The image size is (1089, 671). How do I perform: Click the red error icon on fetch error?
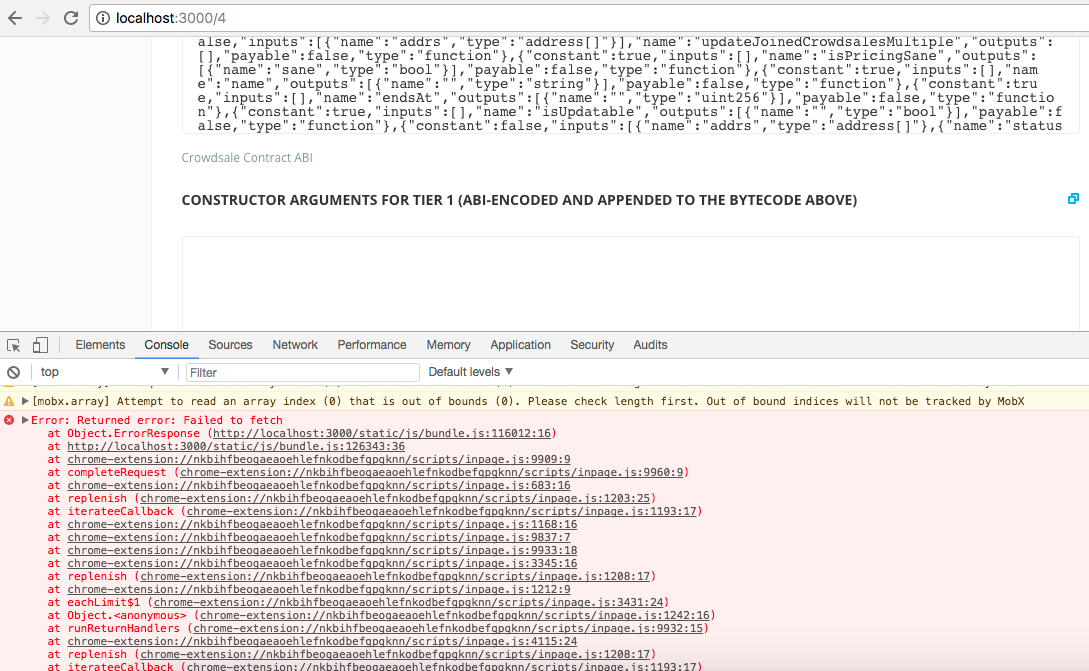pyautogui.click(x=9, y=420)
